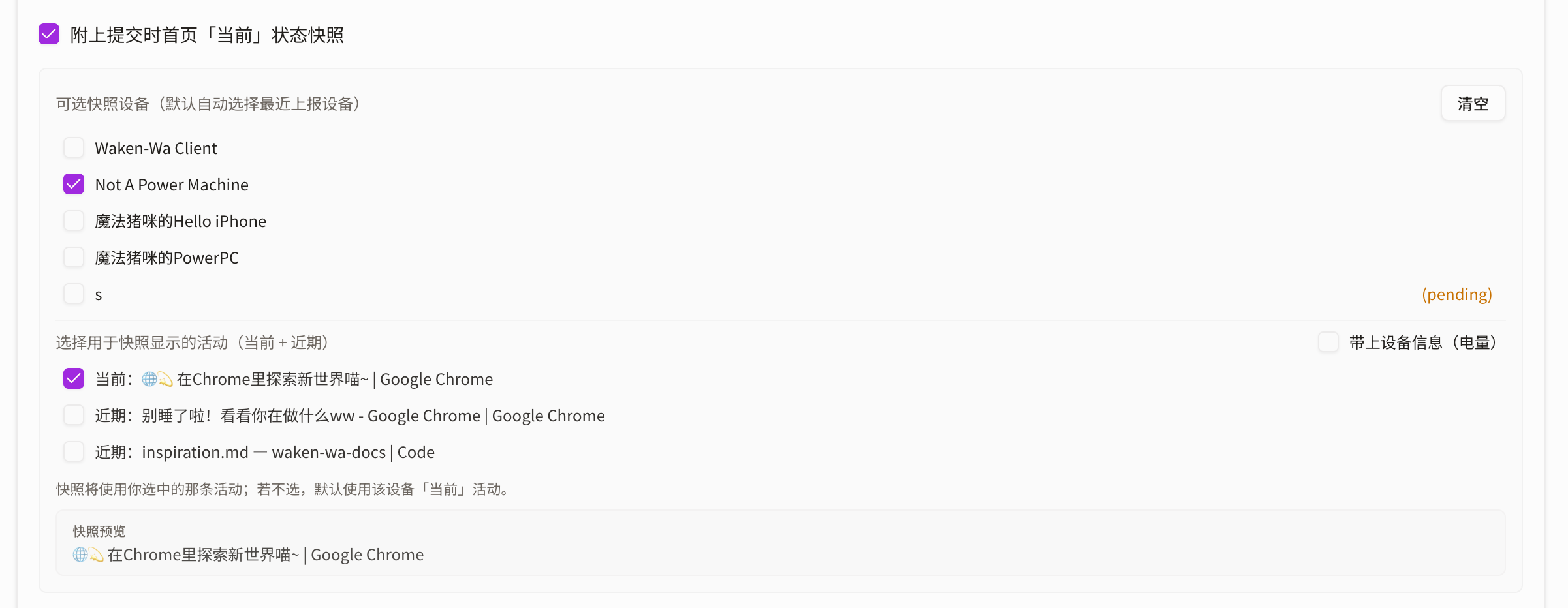Click the Waken-Wa Client label

click(156, 148)
